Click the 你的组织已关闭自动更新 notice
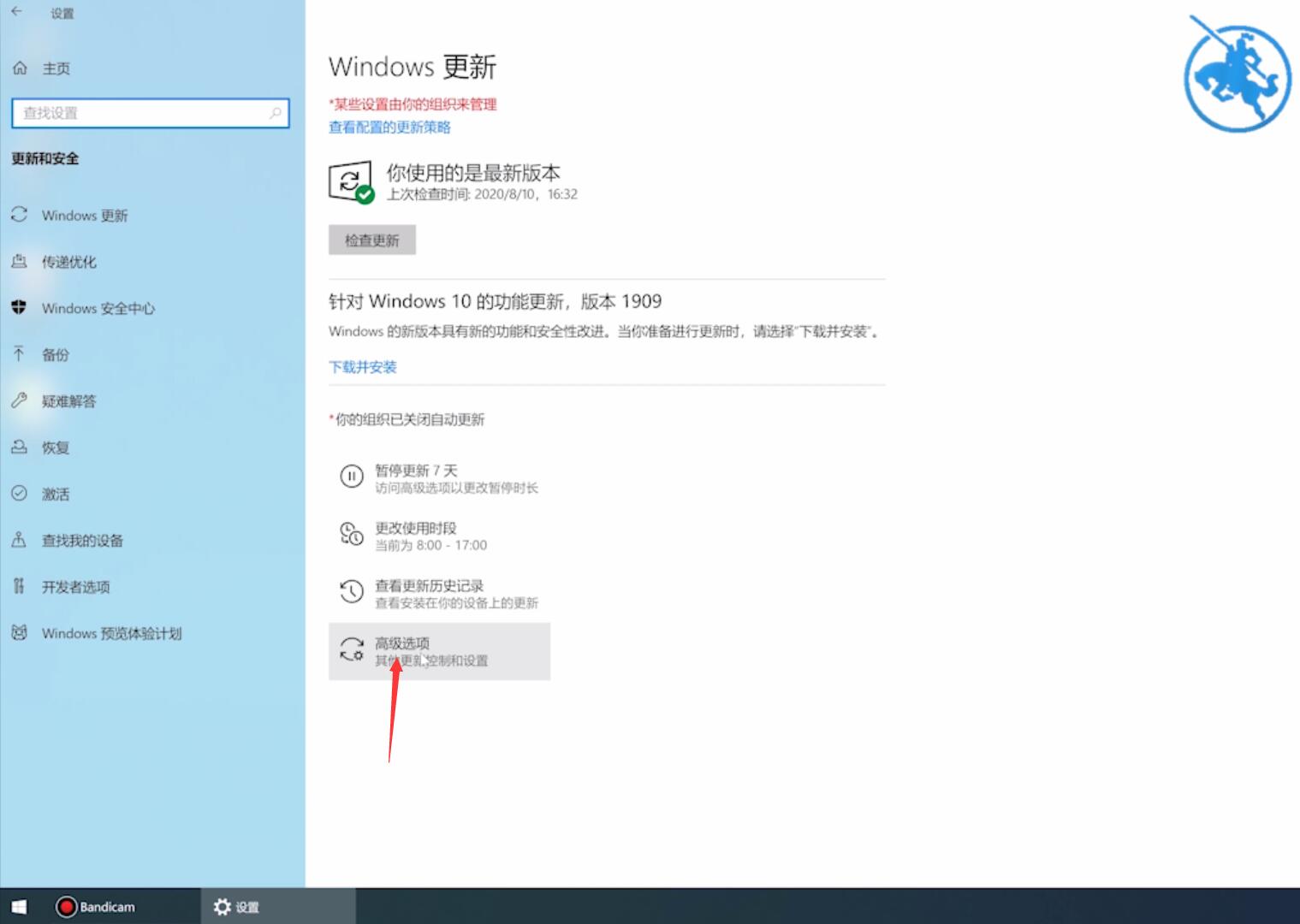This screenshot has height=924, width=1300. pyautogui.click(x=407, y=419)
